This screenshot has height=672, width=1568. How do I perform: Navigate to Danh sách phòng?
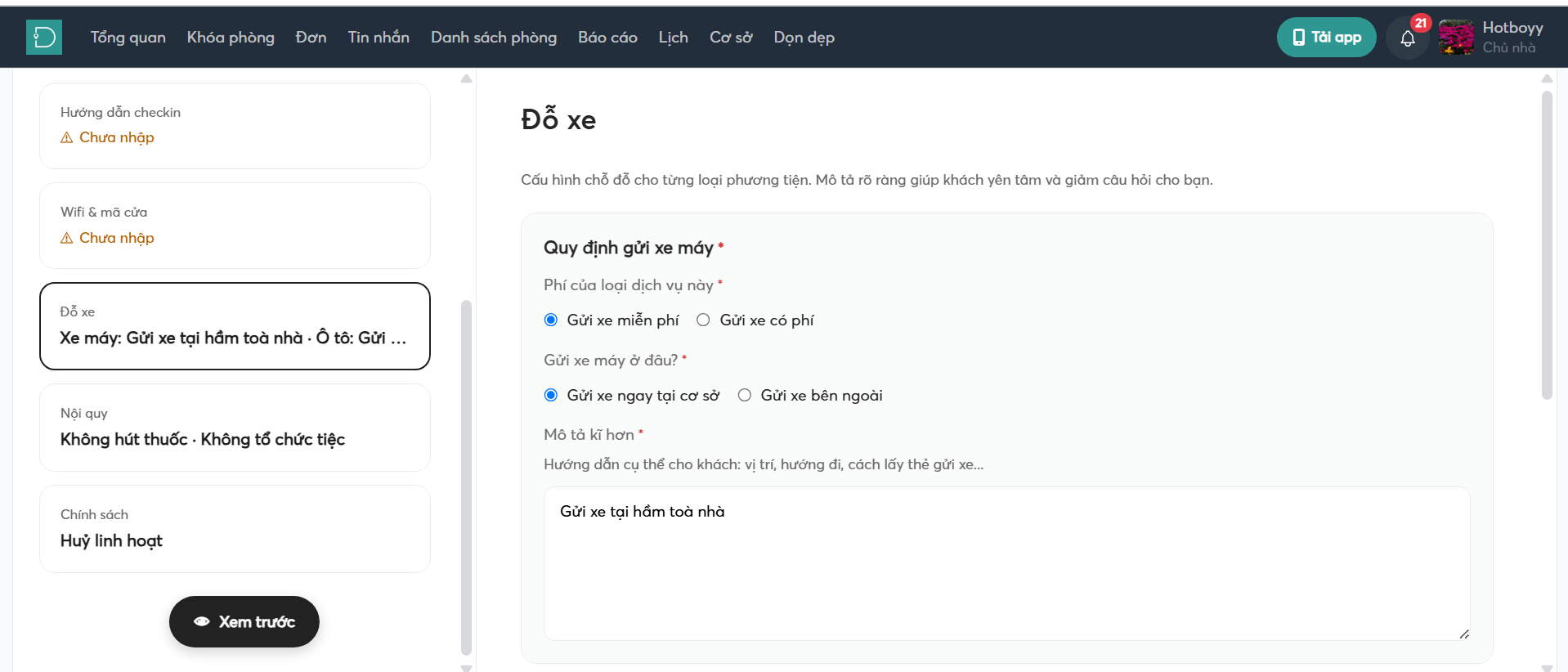tap(494, 38)
